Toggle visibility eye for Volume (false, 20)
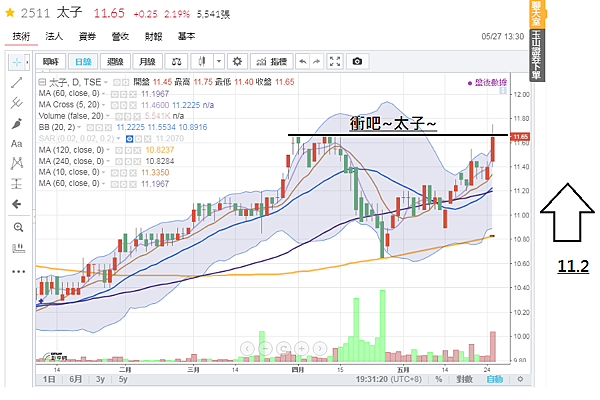 point(118,116)
